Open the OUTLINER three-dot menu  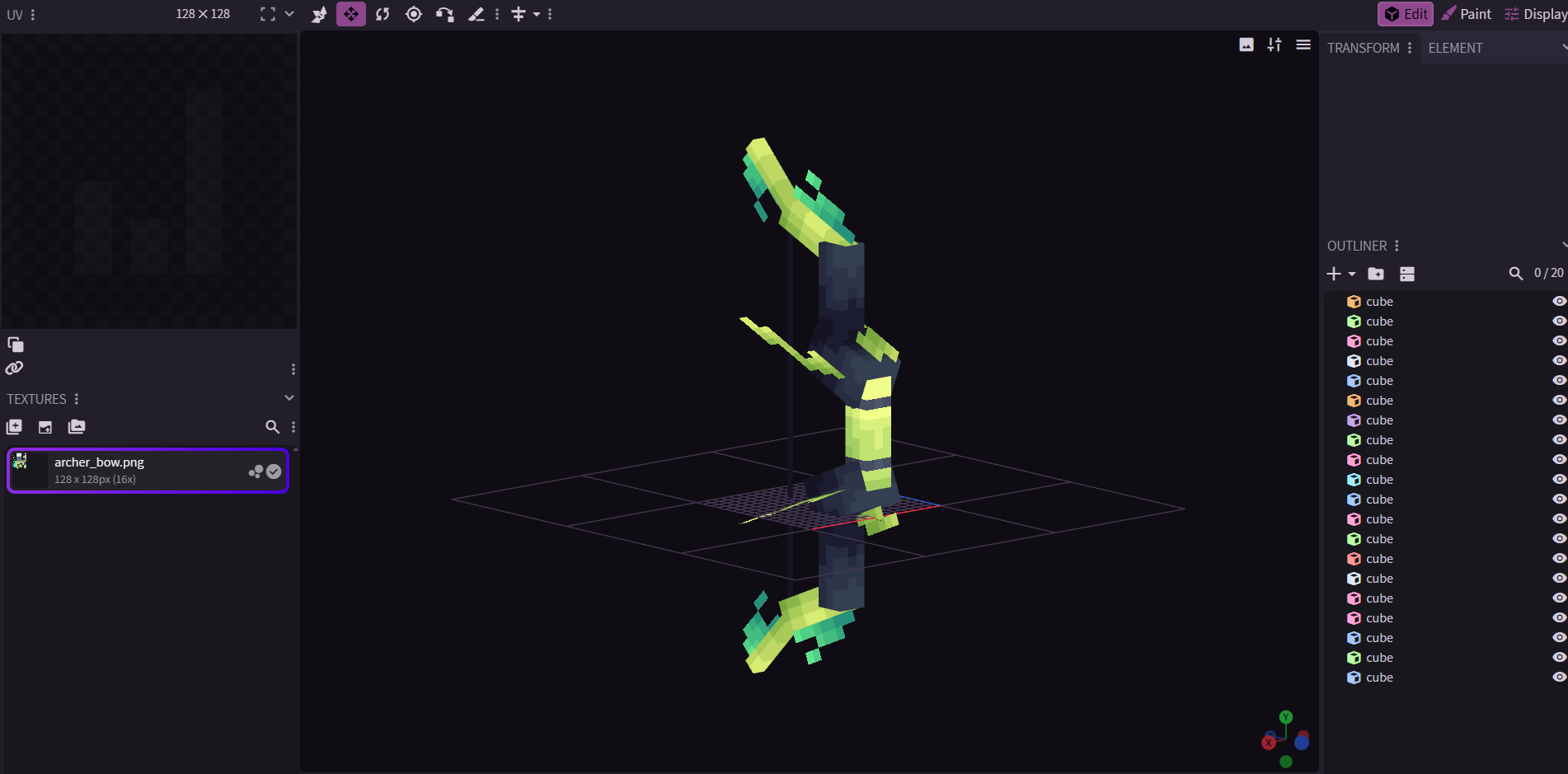click(x=1397, y=246)
